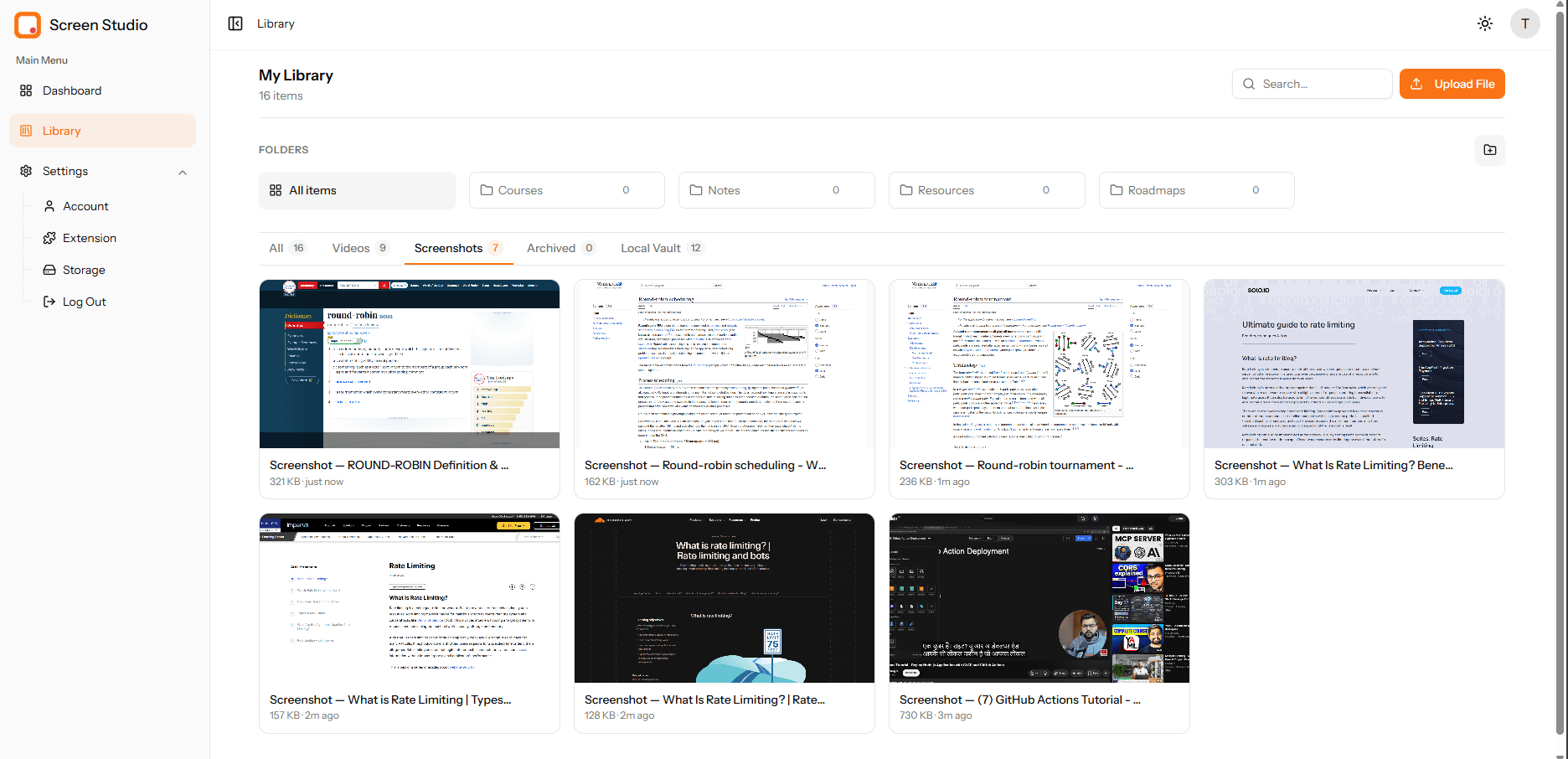The width and height of the screenshot is (1568, 759).
Task: Click the Courses folder icon
Action: pos(487,190)
